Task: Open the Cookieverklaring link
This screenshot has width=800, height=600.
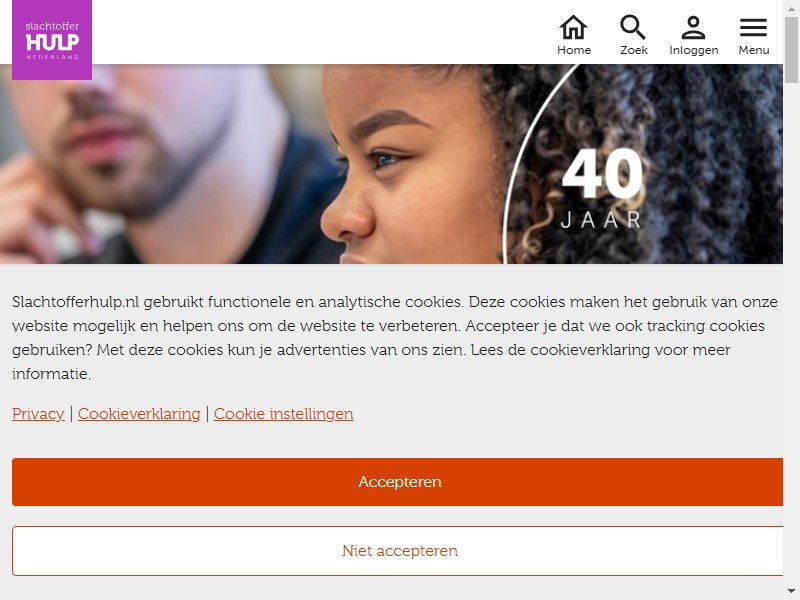Action: click(139, 414)
